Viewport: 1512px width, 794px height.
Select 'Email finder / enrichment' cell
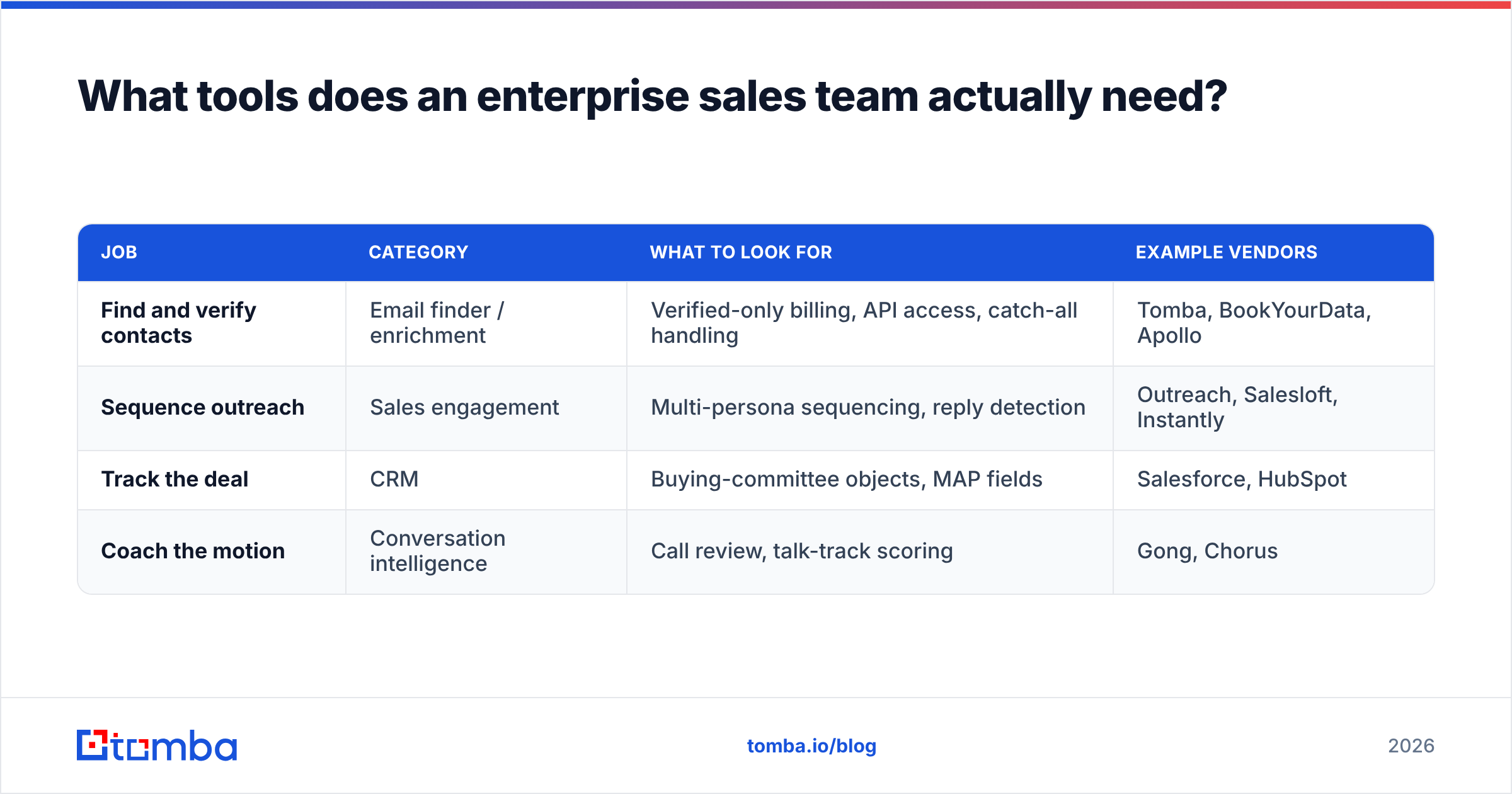pos(486,323)
